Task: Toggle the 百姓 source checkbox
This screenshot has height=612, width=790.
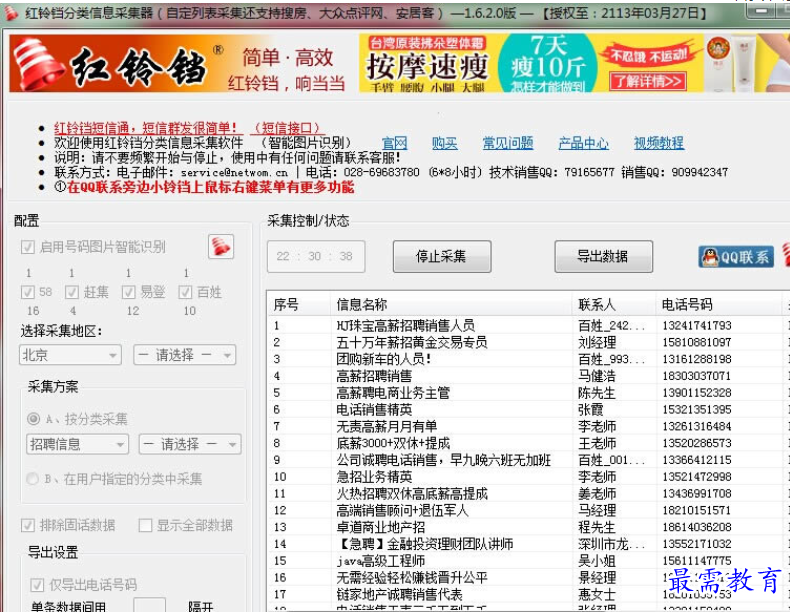Action: (x=185, y=292)
